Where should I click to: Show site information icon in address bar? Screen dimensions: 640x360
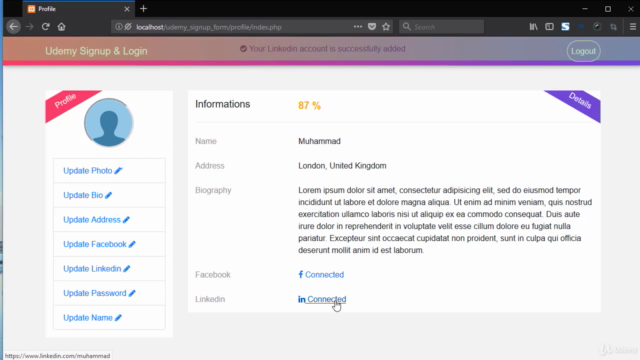click(x=118, y=27)
